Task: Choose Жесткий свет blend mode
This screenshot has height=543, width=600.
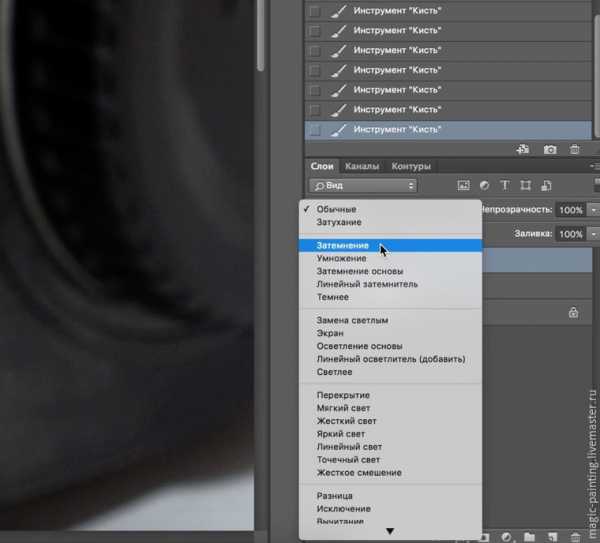Action: (x=390, y=421)
